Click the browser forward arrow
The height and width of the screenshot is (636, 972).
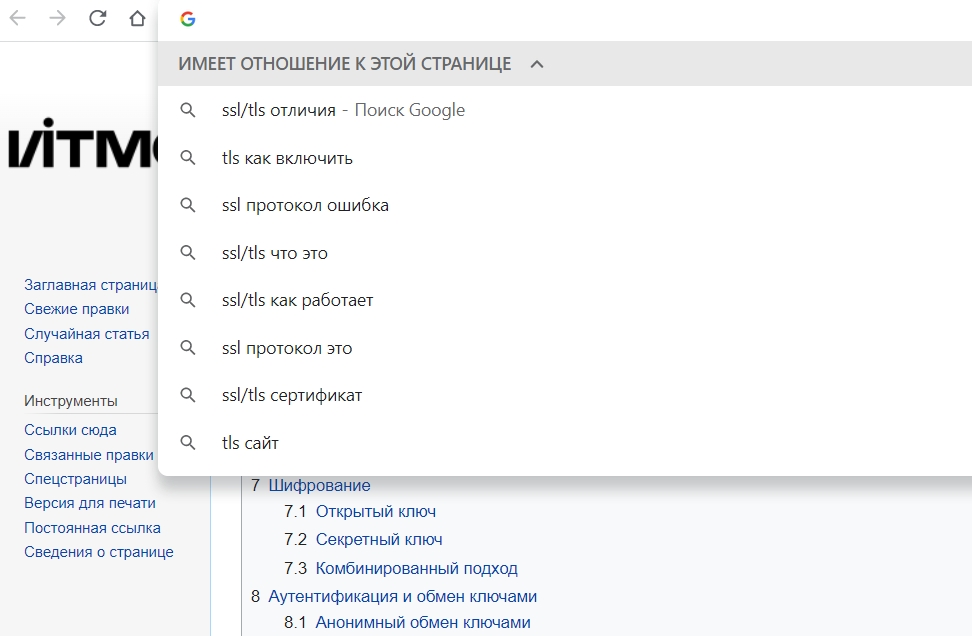point(57,19)
